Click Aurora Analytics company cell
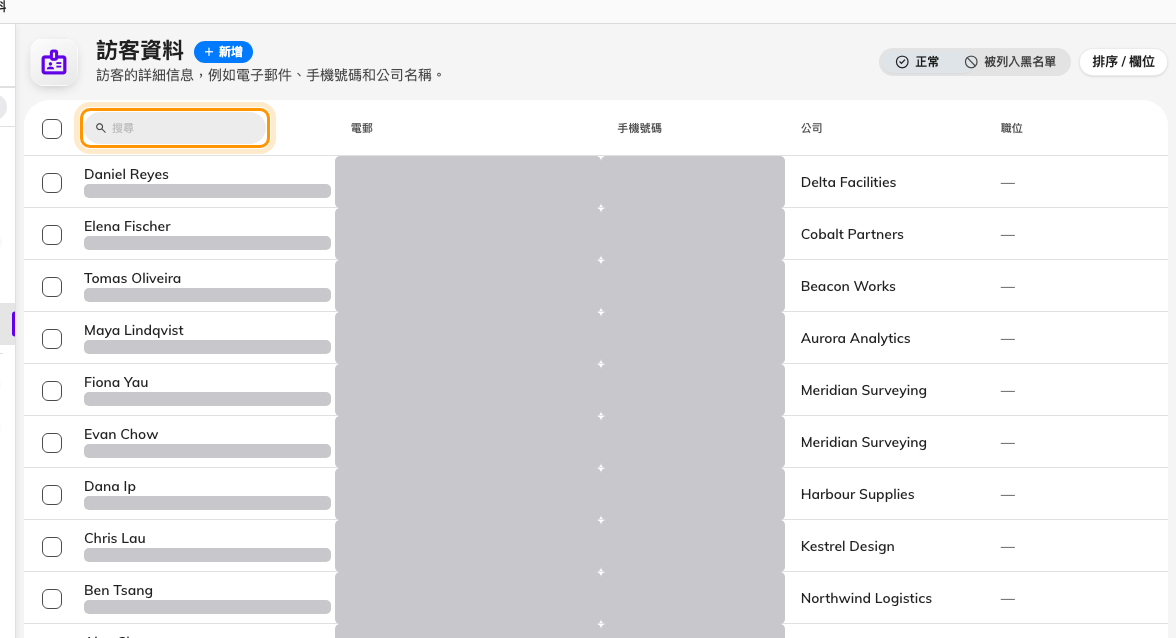Image resolution: width=1176 pixels, height=638 pixels. (855, 338)
